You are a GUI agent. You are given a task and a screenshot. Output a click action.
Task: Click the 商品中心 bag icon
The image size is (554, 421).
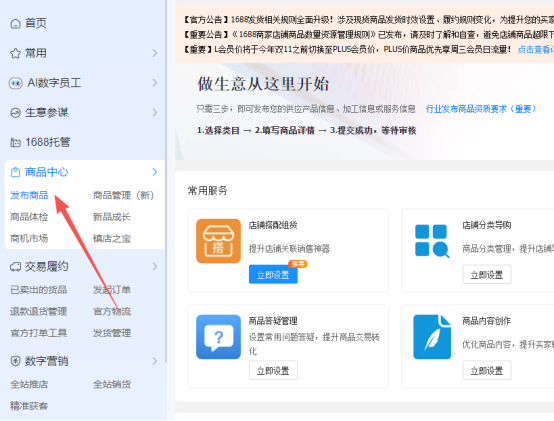point(16,172)
